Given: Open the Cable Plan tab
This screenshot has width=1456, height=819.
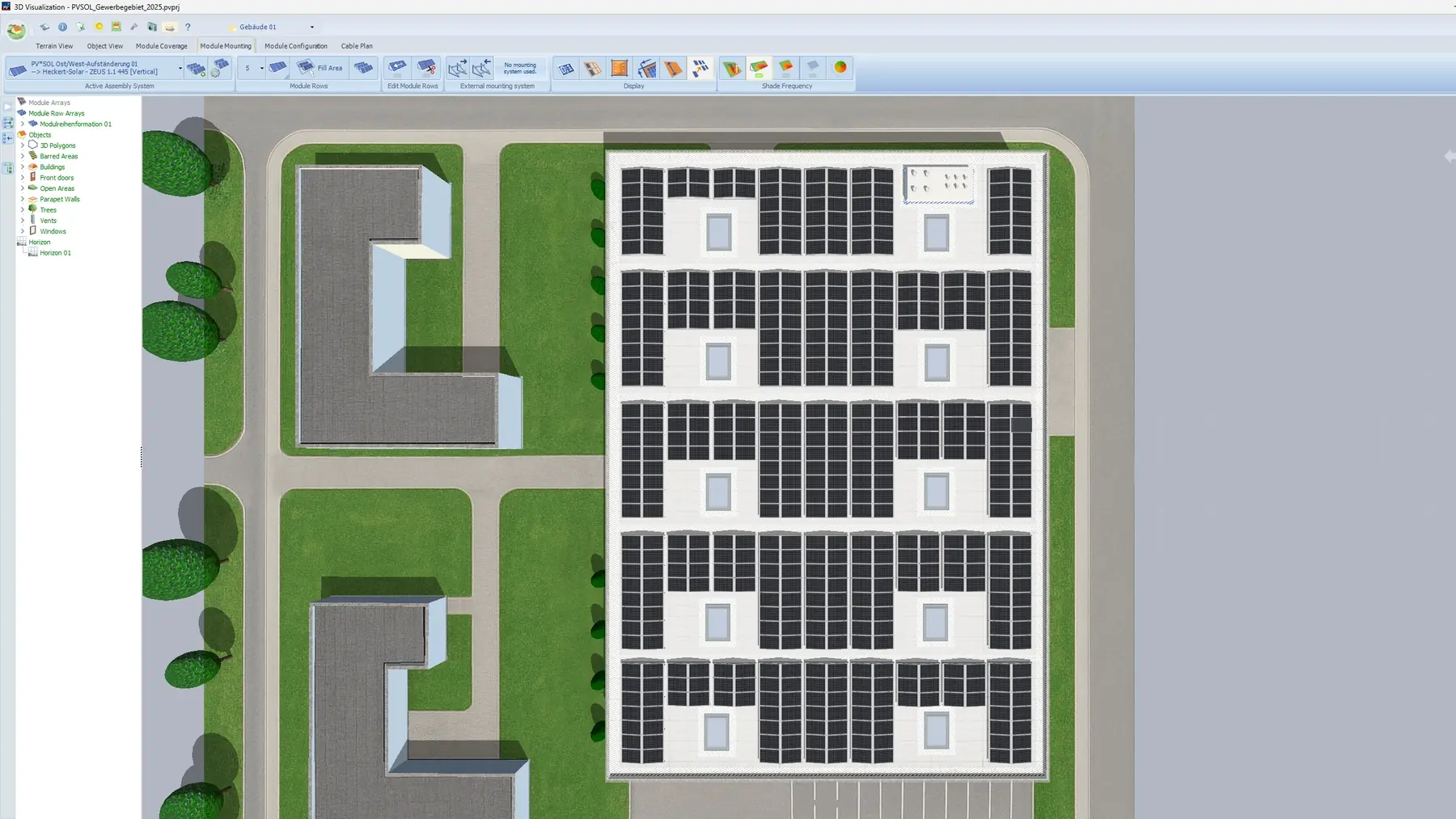Looking at the screenshot, I should (x=357, y=46).
